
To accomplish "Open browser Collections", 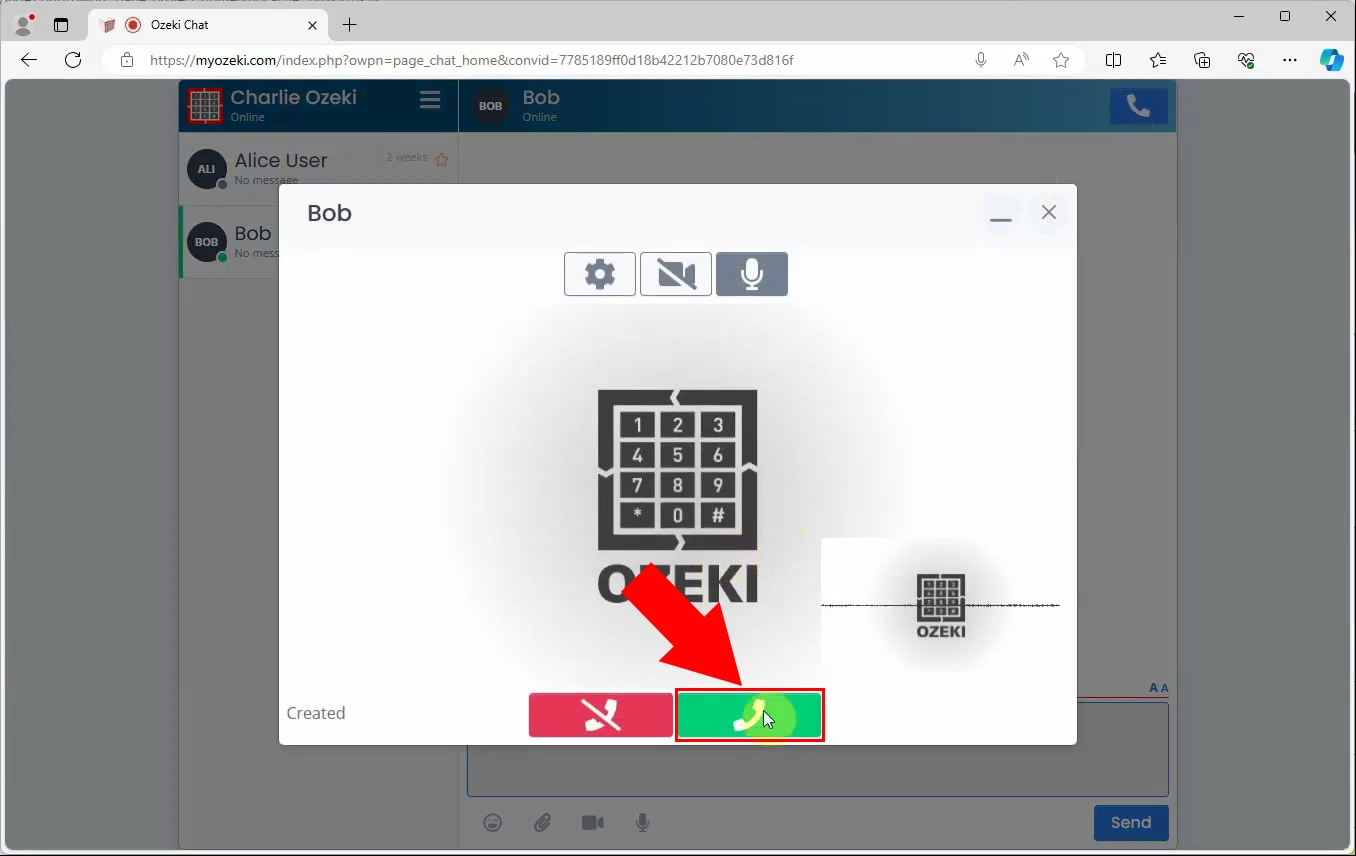I will [1202, 60].
